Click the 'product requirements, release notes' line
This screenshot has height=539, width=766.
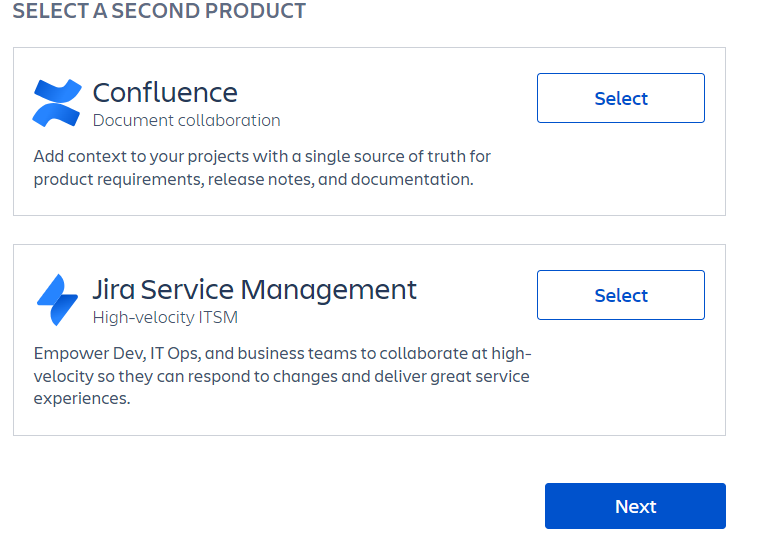252,180
